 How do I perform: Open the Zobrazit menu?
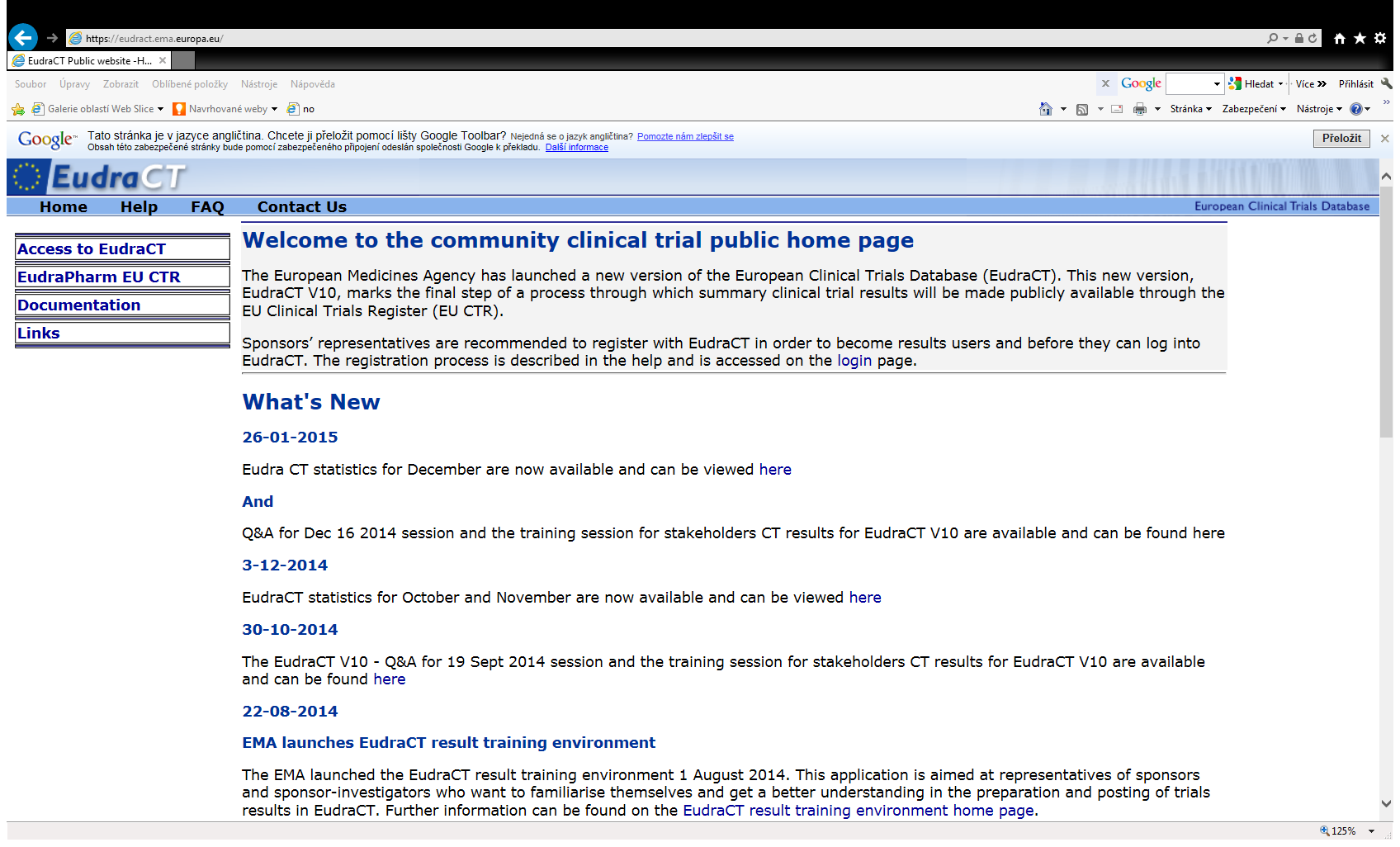point(121,84)
